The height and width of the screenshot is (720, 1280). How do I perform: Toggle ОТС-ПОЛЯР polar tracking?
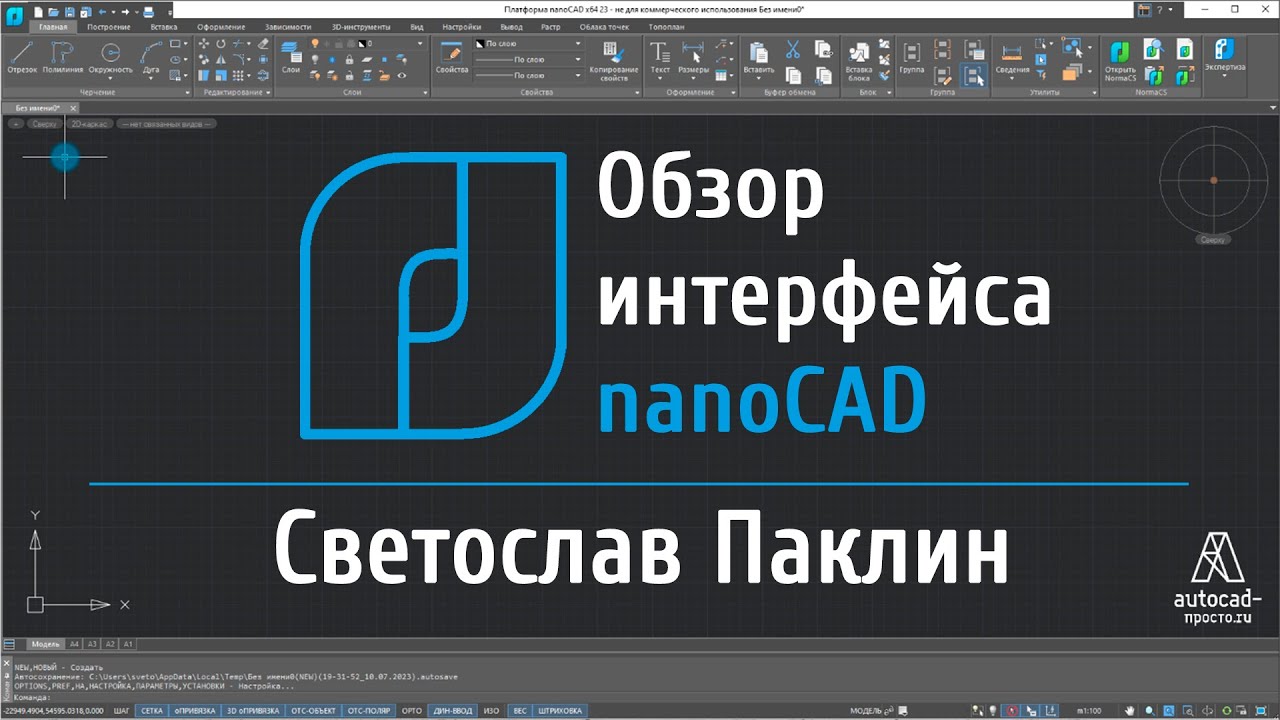[369, 710]
